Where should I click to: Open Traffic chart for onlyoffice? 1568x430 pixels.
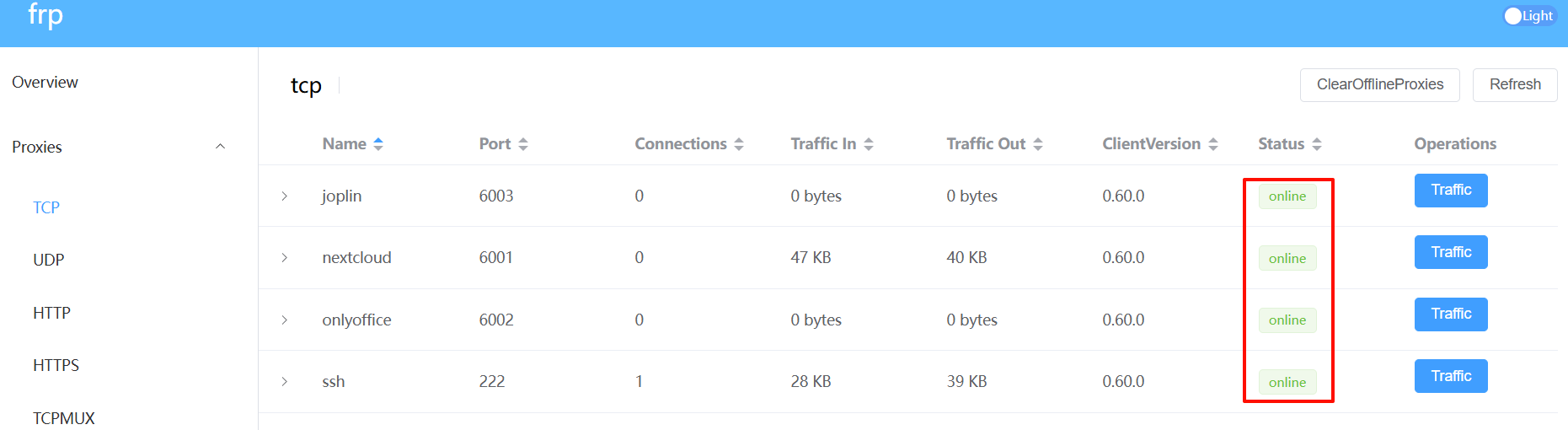(1451, 314)
